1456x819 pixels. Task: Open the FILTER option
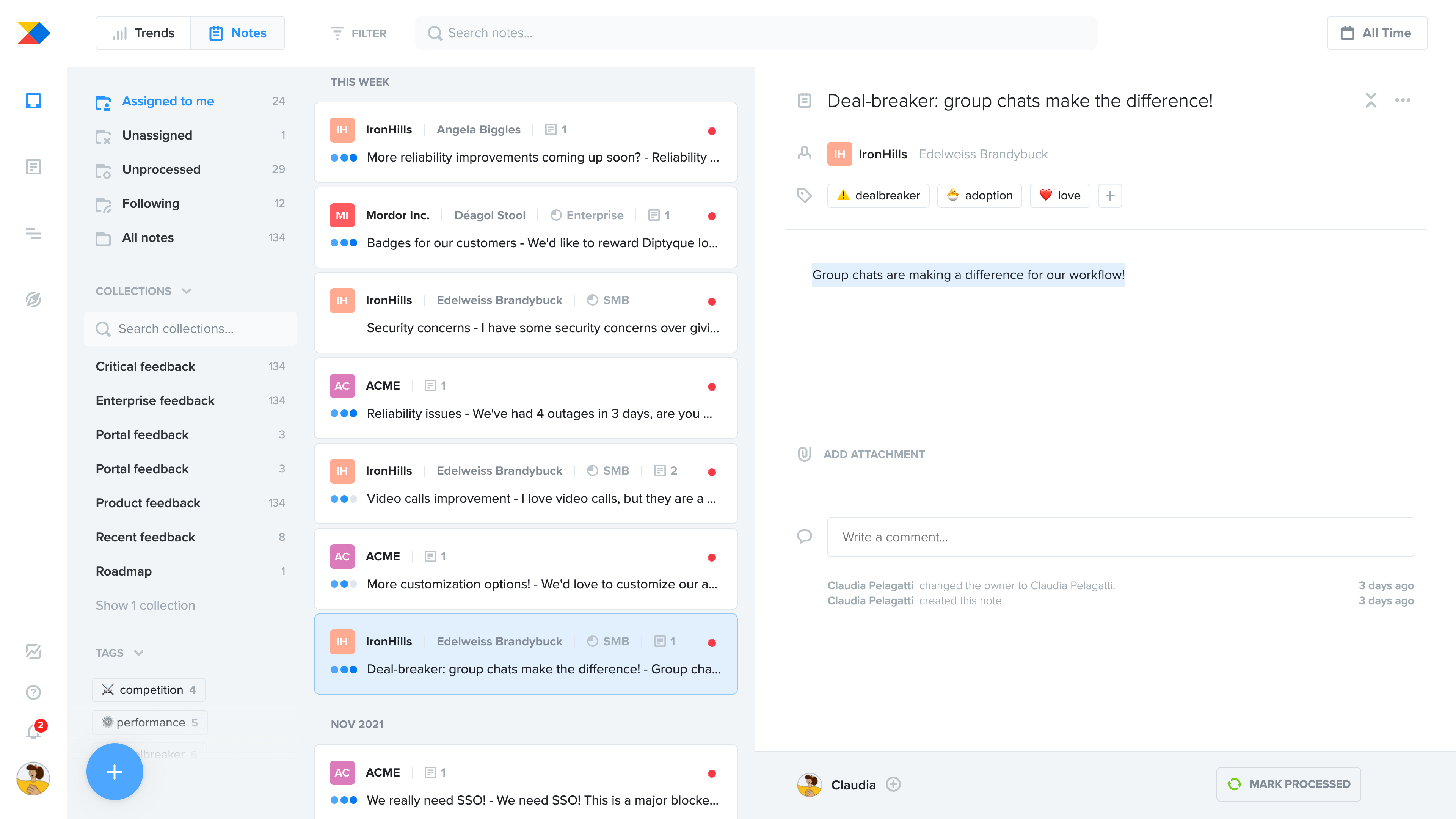(x=358, y=33)
